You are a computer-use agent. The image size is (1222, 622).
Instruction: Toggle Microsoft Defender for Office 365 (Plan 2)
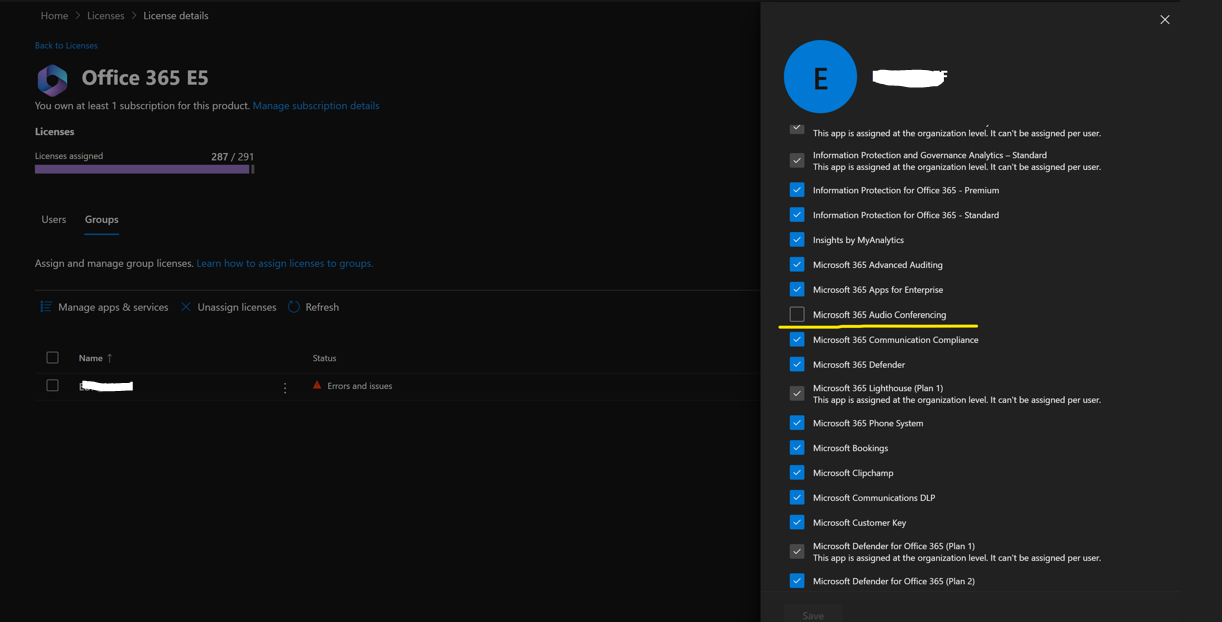797,580
